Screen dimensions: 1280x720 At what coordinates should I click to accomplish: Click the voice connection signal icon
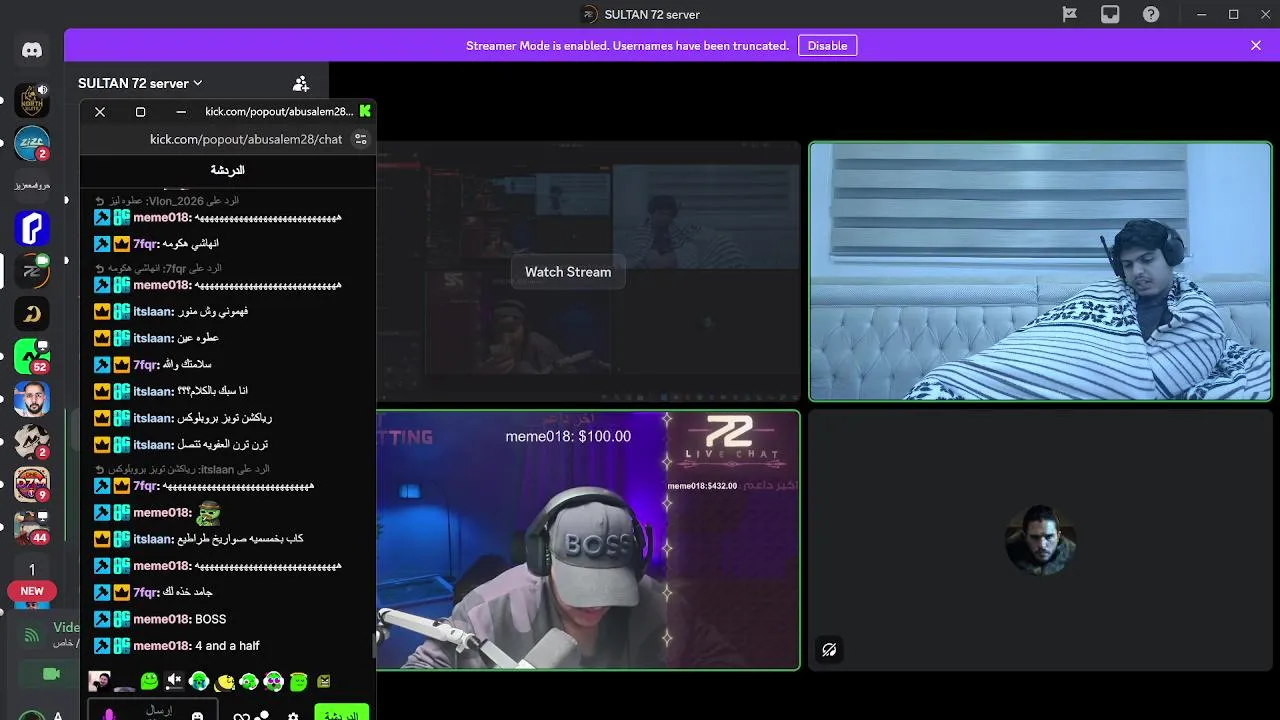click(32, 634)
